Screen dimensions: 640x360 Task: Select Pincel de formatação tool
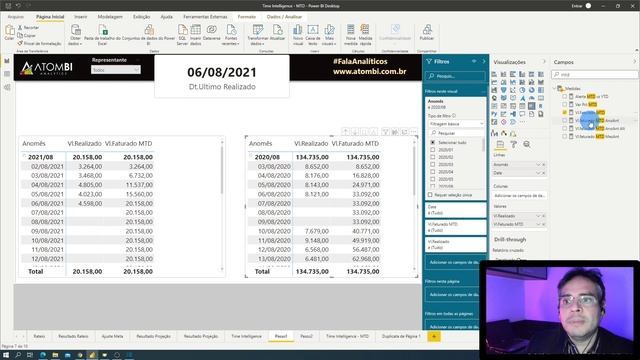click(x=39, y=43)
